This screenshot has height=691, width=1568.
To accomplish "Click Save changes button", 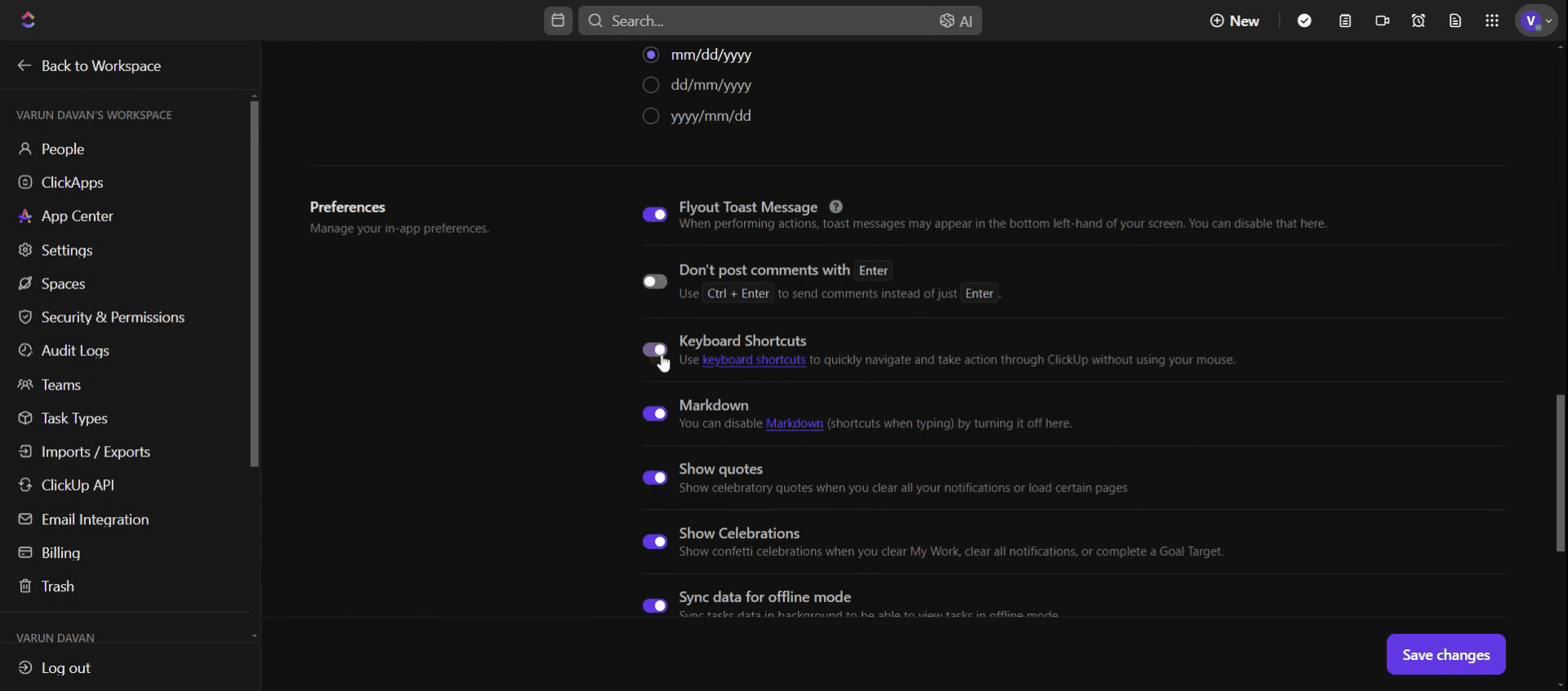I will point(1445,654).
